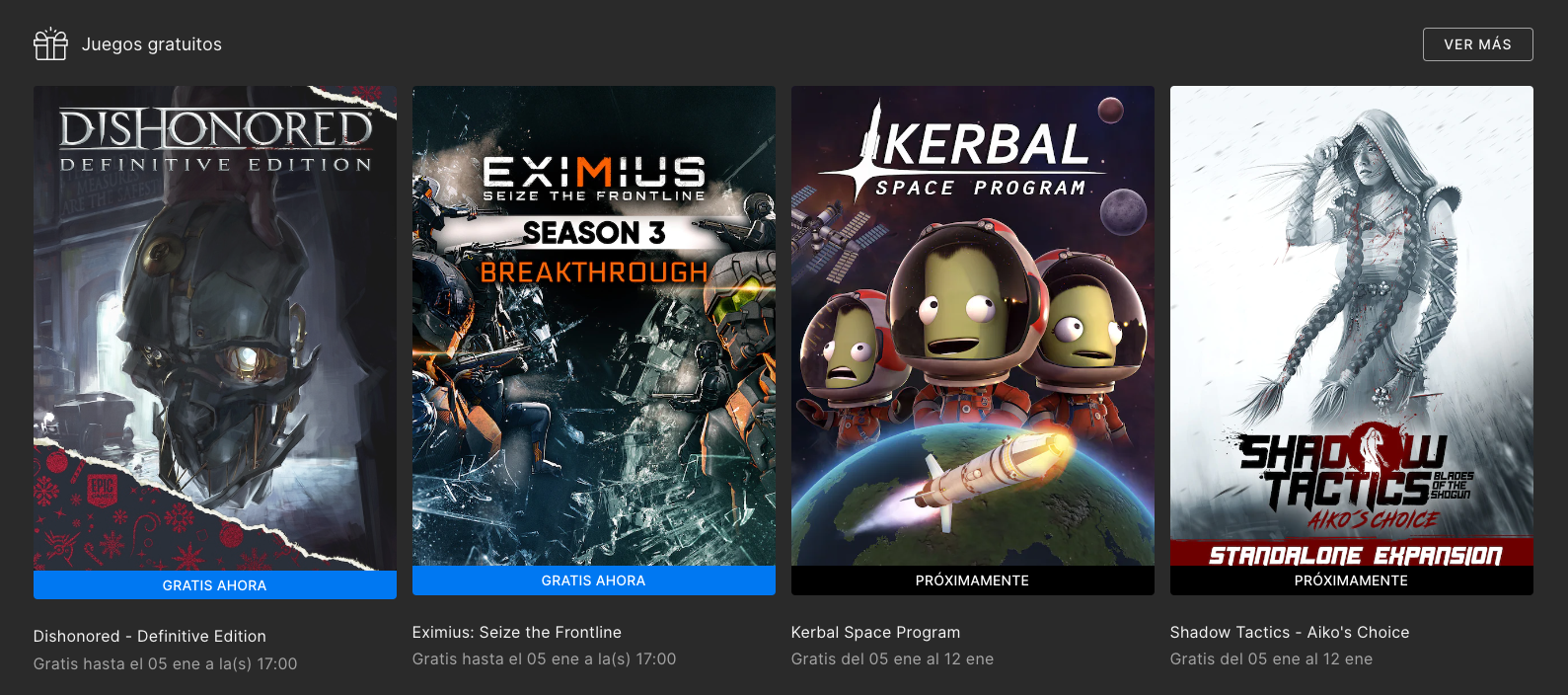Click the Epic Games logo badge on Dishonored cover
The height and width of the screenshot is (695, 1568).
102,490
